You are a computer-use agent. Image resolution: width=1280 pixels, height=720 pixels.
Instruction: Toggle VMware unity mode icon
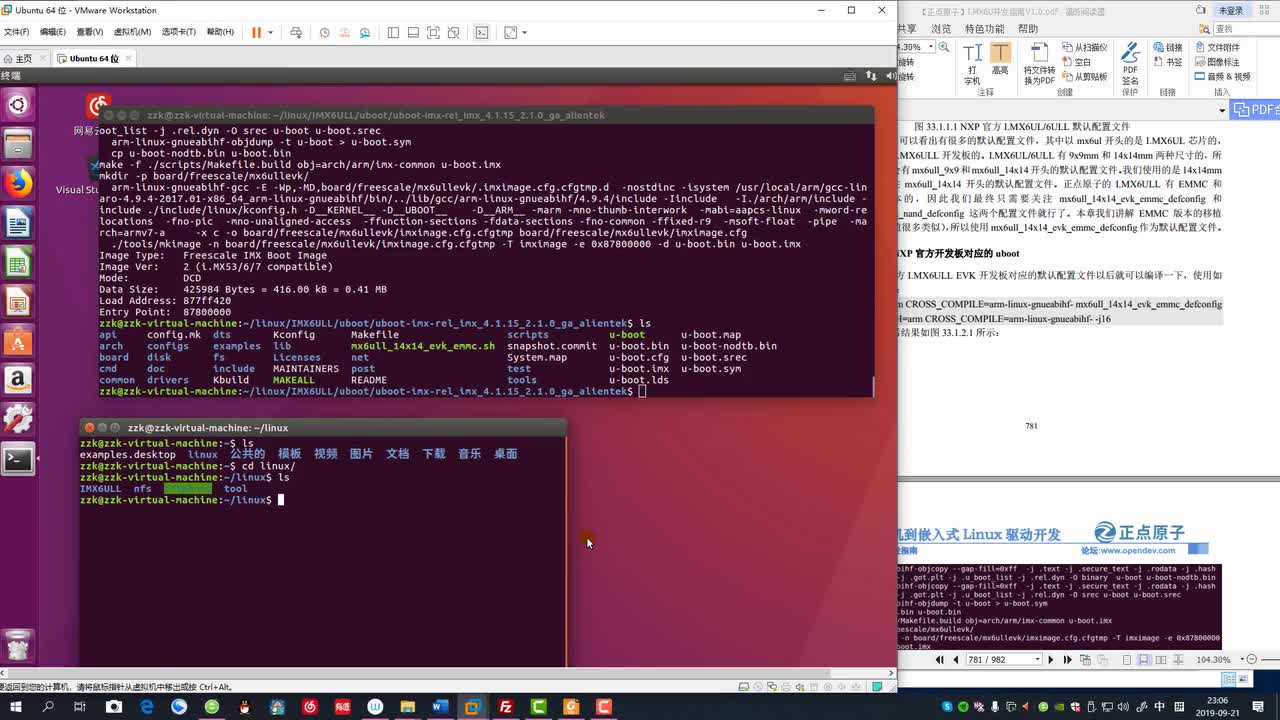coord(453,32)
